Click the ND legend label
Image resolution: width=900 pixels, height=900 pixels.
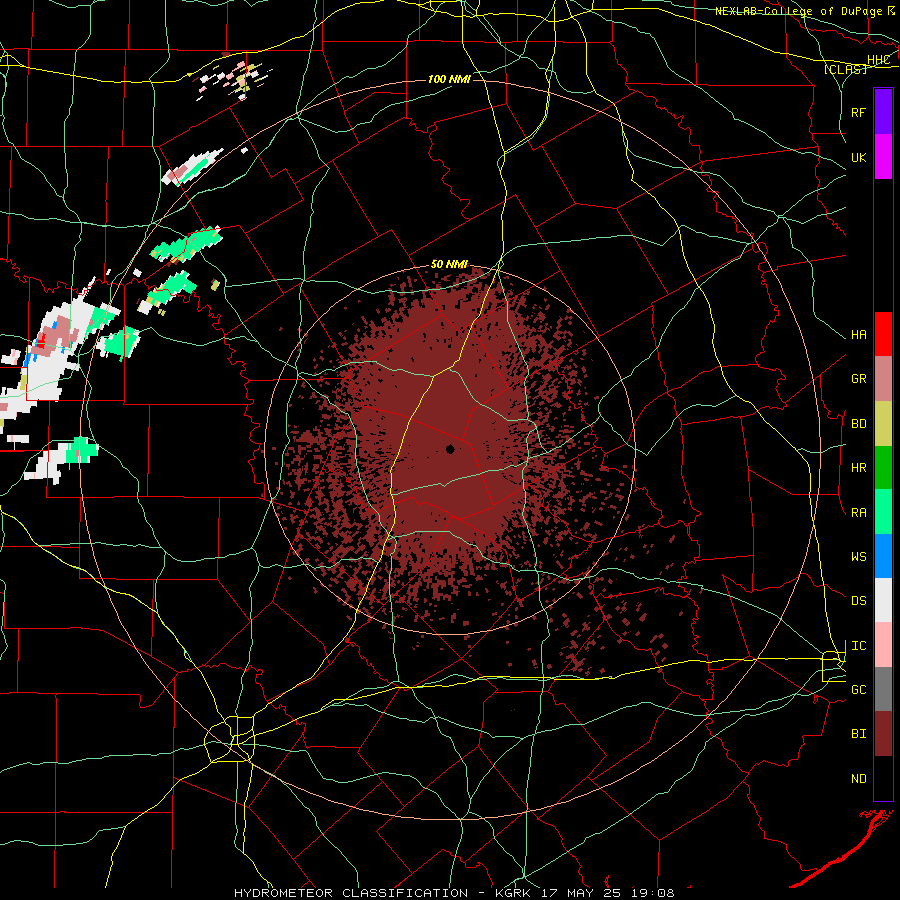pos(858,779)
